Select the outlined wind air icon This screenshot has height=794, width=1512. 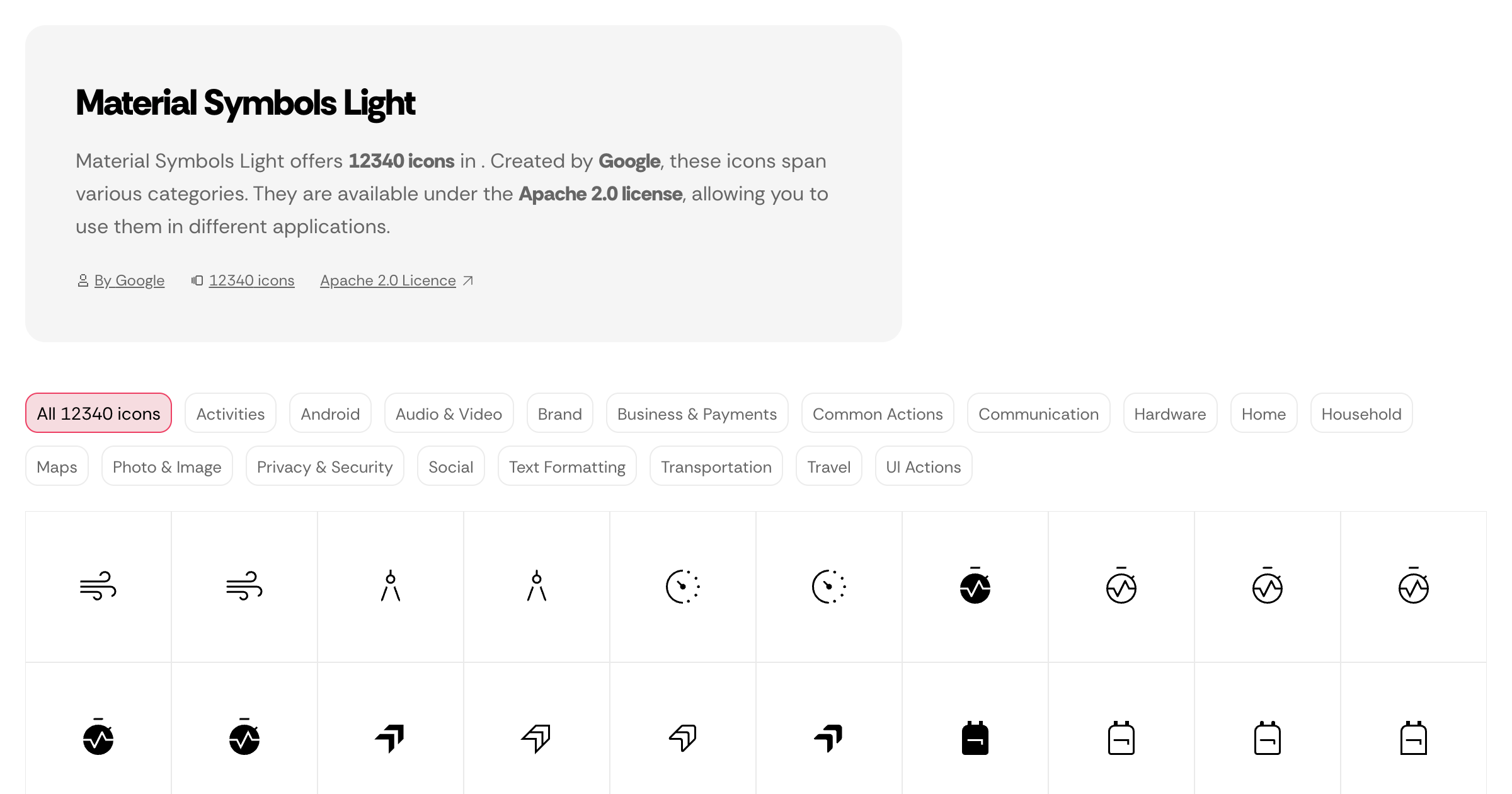coord(98,586)
